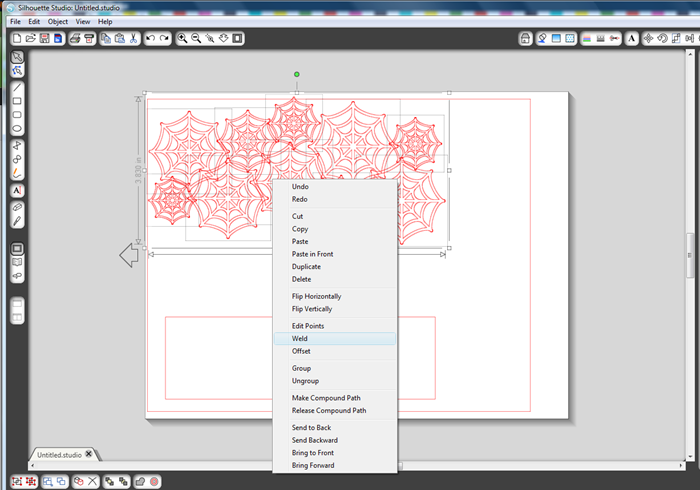
Task: Open the Object menu
Action: (58, 21)
